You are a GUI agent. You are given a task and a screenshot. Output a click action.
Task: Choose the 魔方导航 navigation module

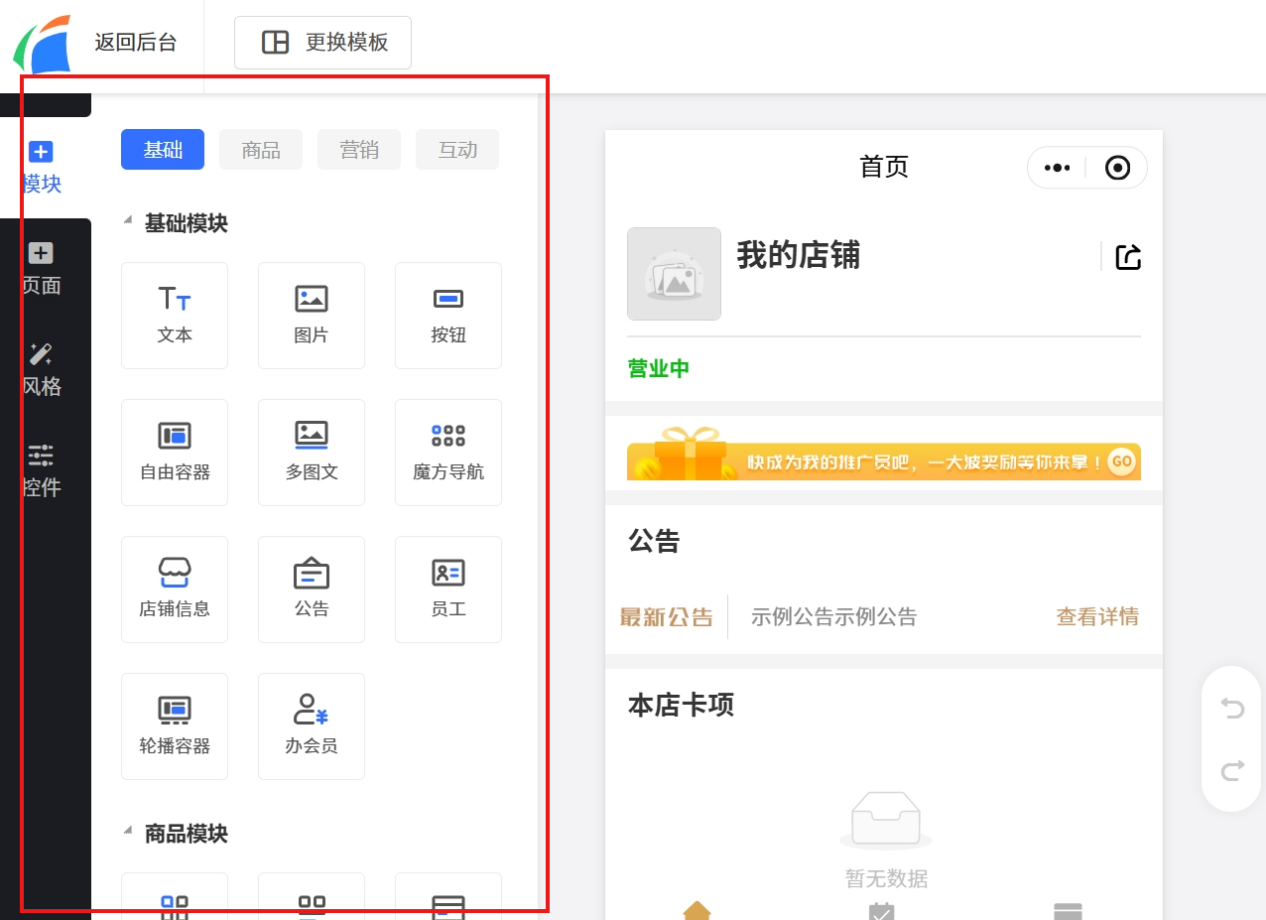448,452
